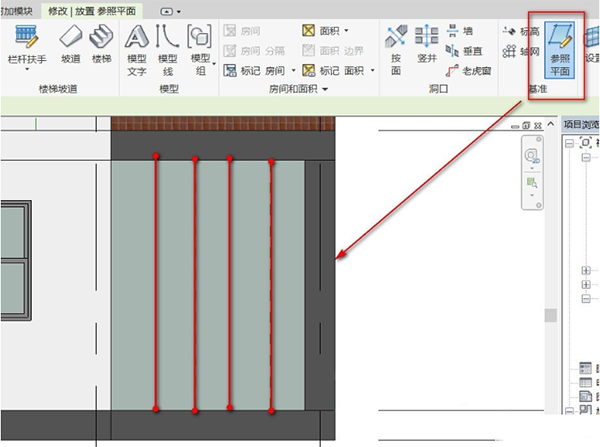Viewport: 600px width, 447px height.
Task: Collapse the top-level project browser tree node
Action: point(569,143)
